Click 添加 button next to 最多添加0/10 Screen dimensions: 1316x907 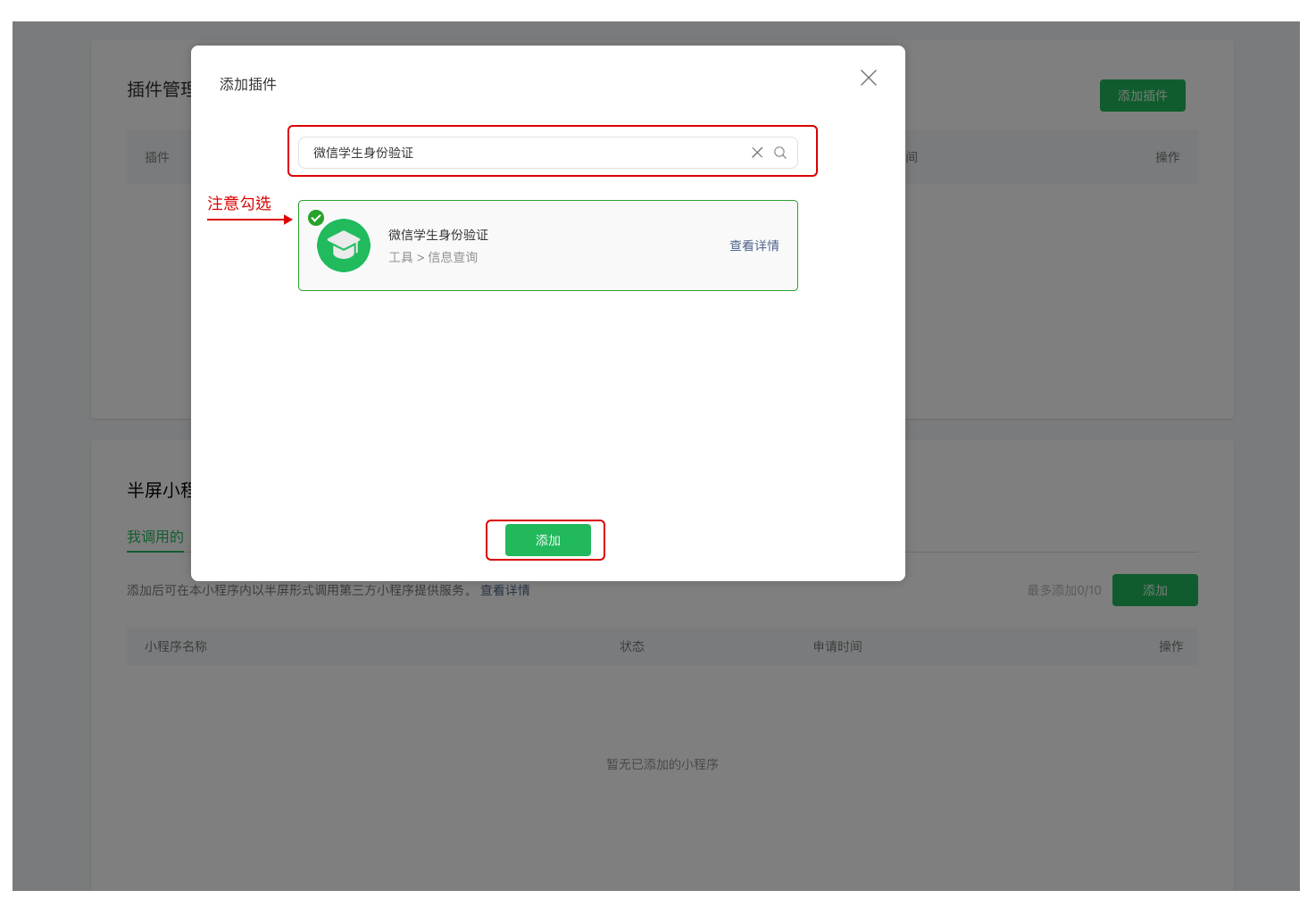pyautogui.click(x=1154, y=590)
